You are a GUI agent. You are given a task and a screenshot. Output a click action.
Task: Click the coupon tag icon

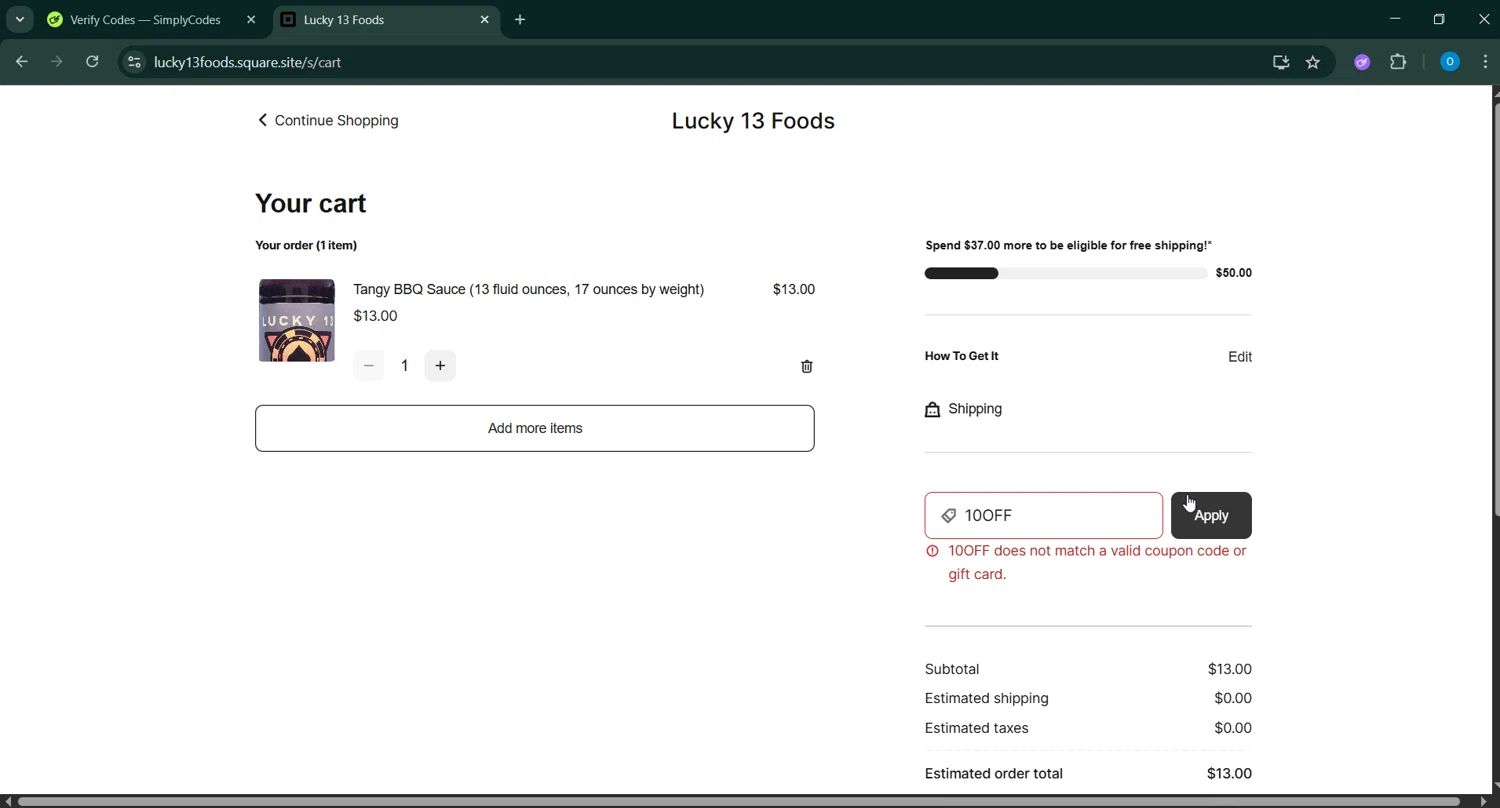(x=948, y=516)
